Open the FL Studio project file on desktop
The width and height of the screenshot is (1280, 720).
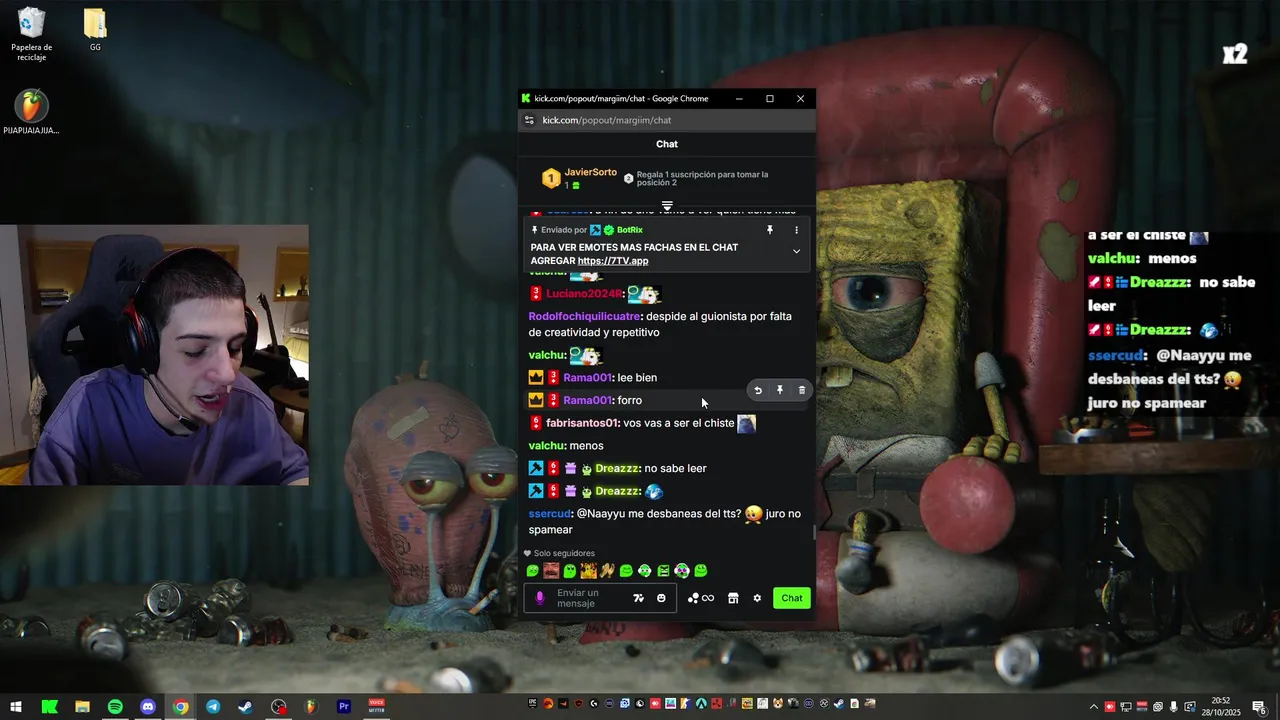31,112
